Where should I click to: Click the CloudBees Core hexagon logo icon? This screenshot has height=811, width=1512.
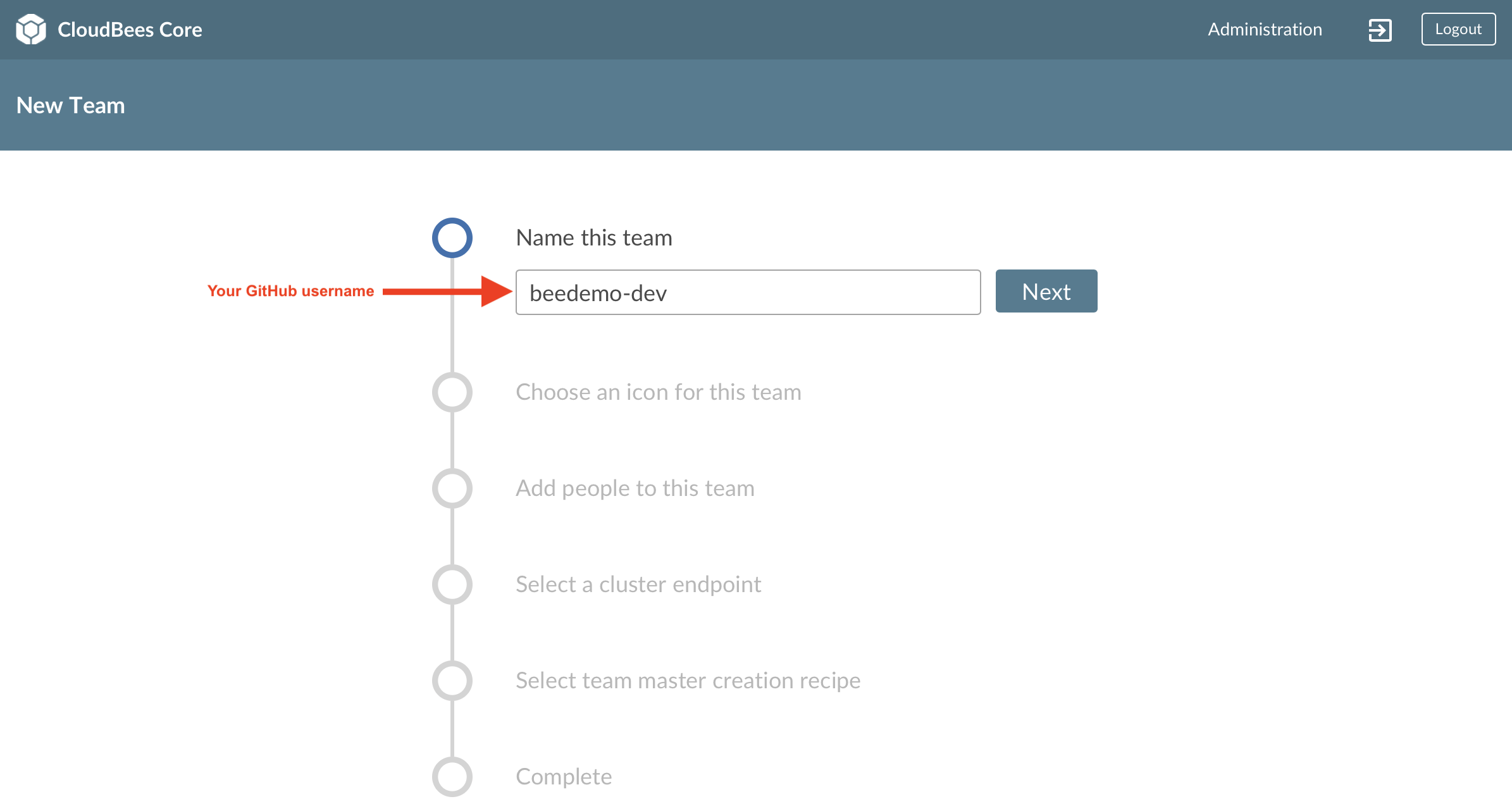[x=31, y=29]
